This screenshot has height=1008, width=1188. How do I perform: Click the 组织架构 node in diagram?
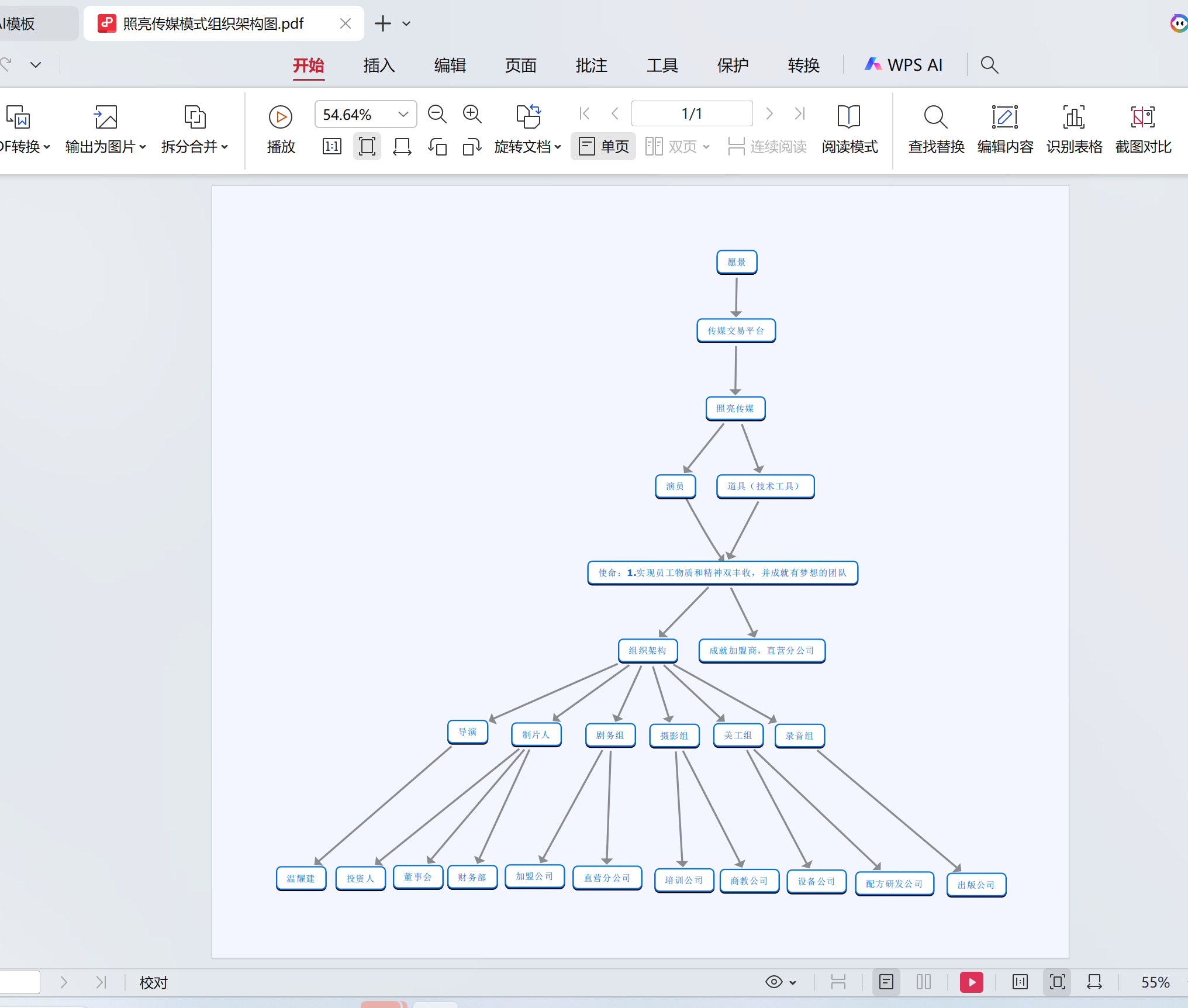point(648,651)
